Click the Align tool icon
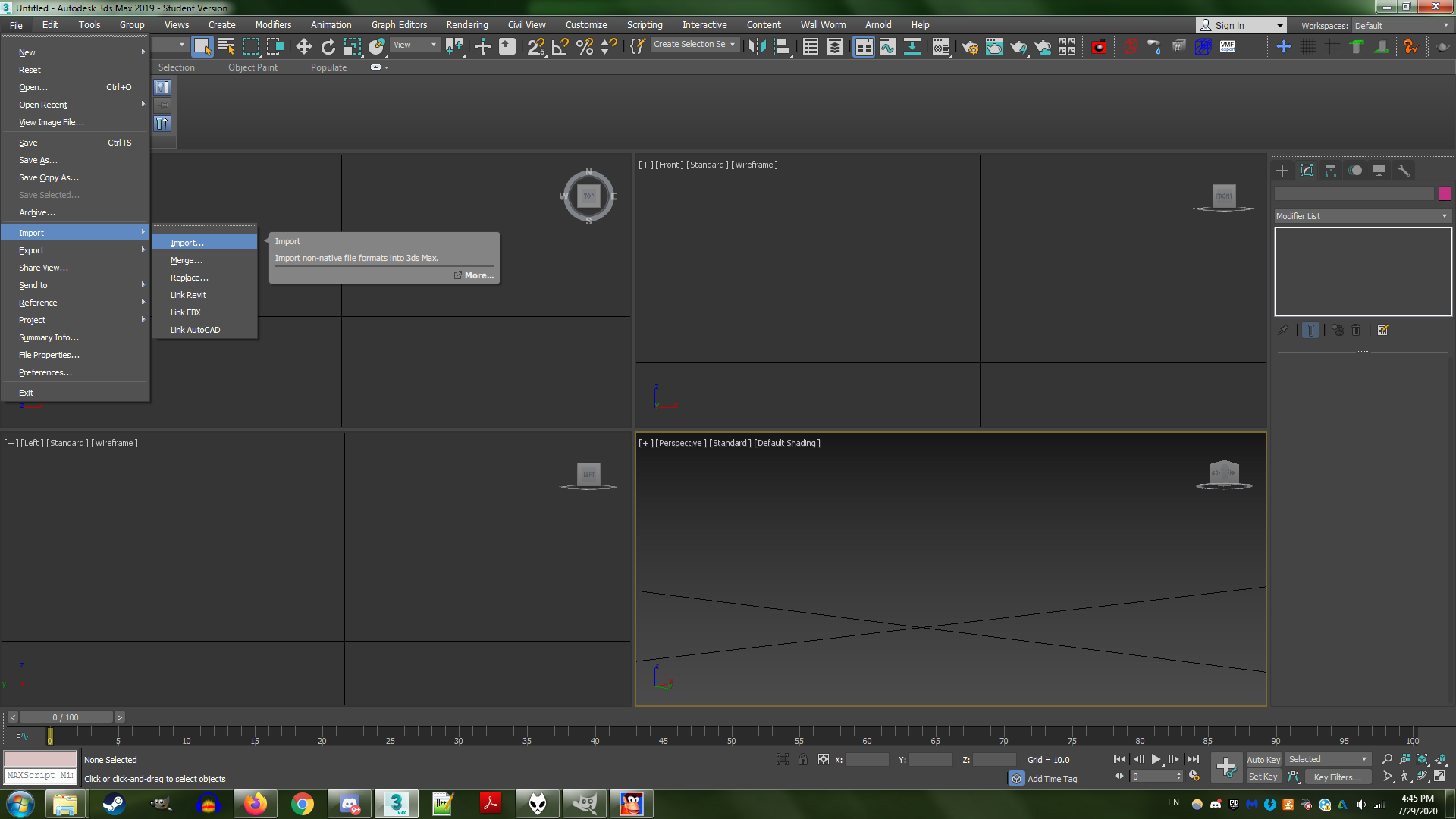 (781, 46)
